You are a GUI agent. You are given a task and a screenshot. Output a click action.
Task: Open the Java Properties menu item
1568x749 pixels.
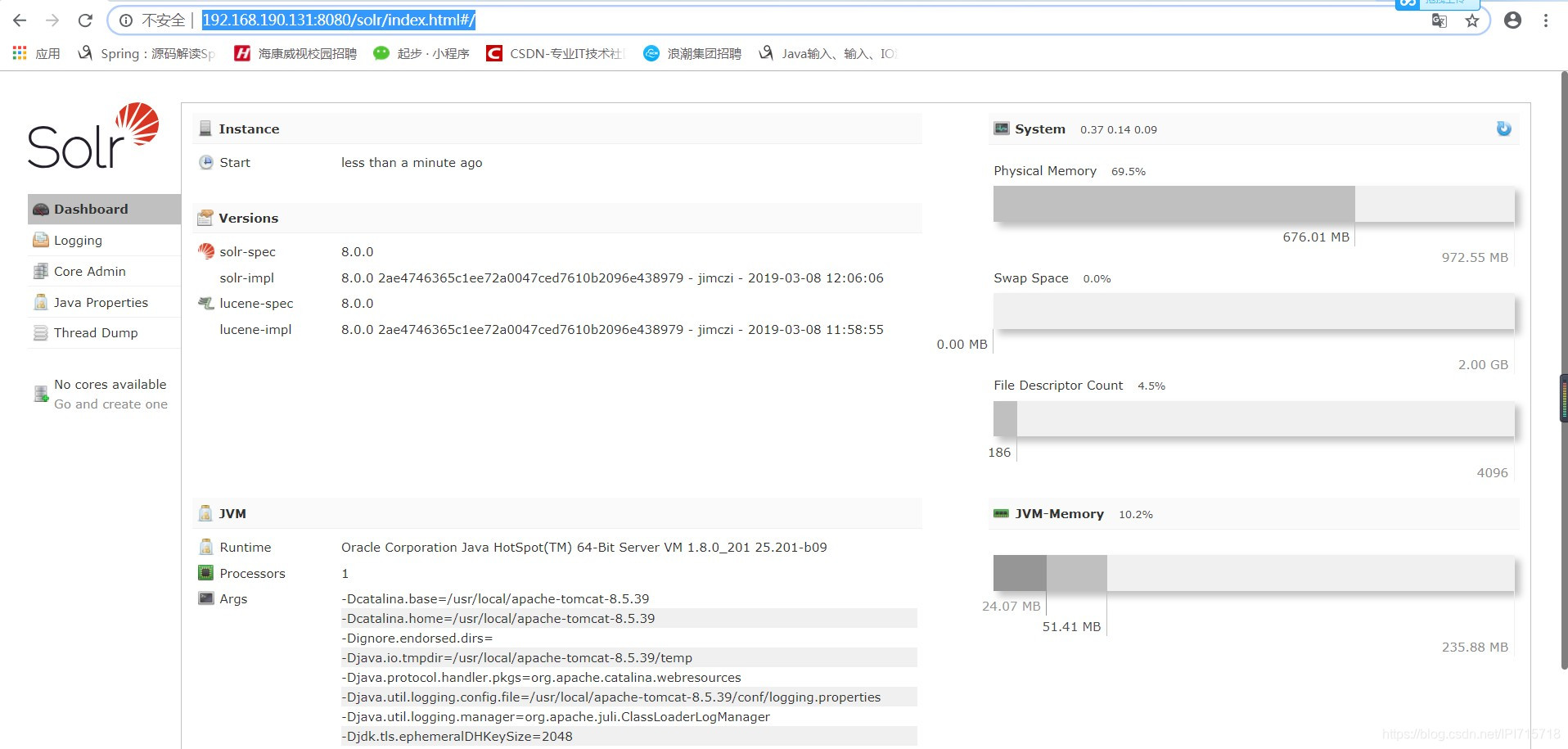pyautogui.click(x=104, y=302)
